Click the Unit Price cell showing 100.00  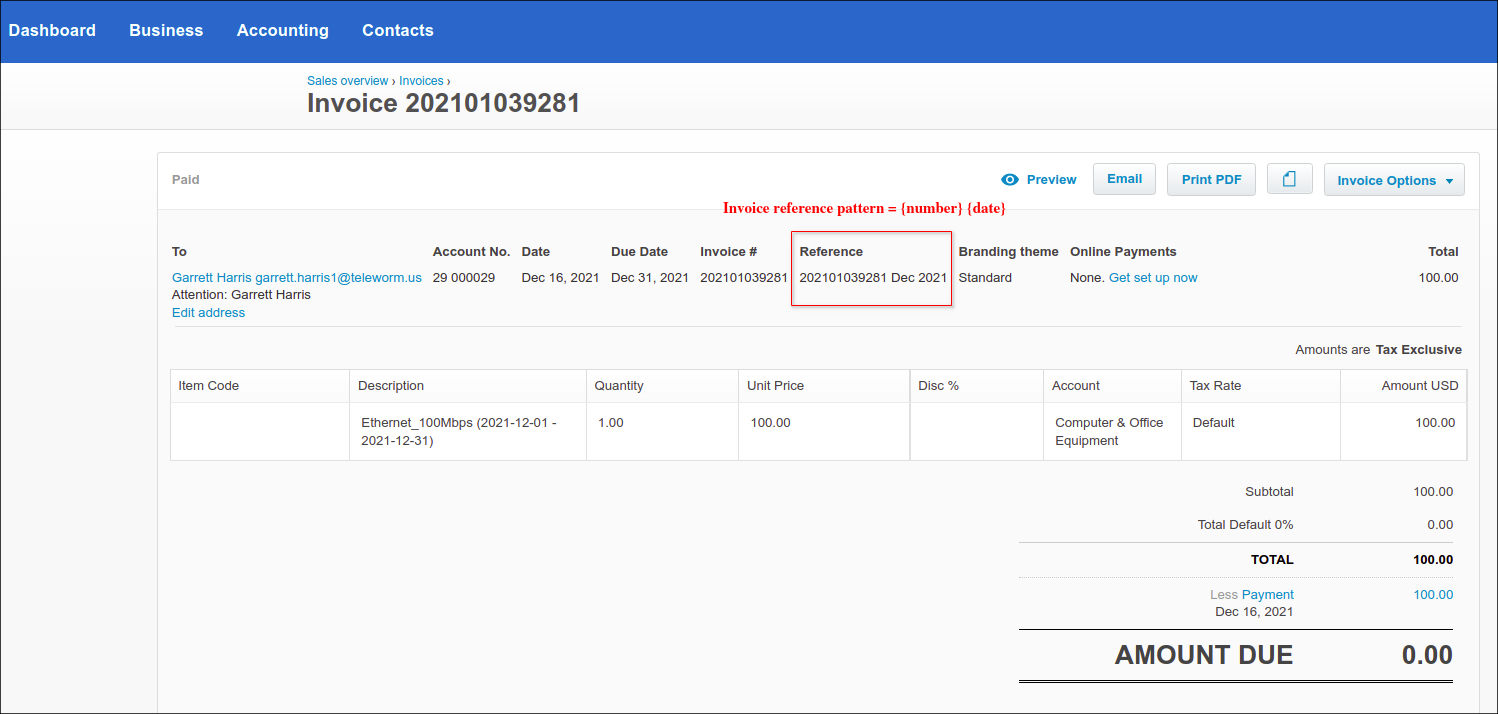(771, 423)
